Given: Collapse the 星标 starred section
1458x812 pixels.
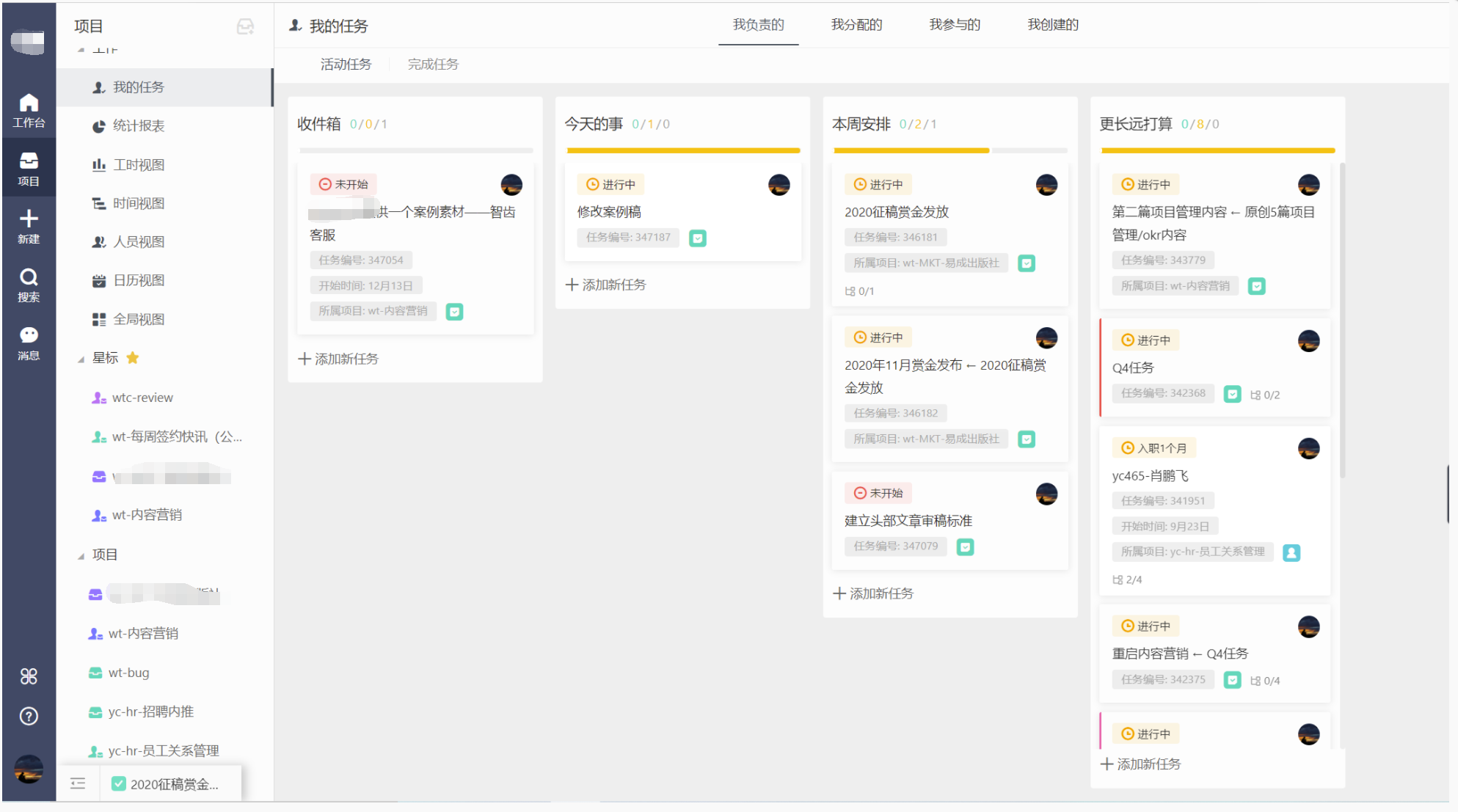Looking at the screenshot, I should pos(81,359).
